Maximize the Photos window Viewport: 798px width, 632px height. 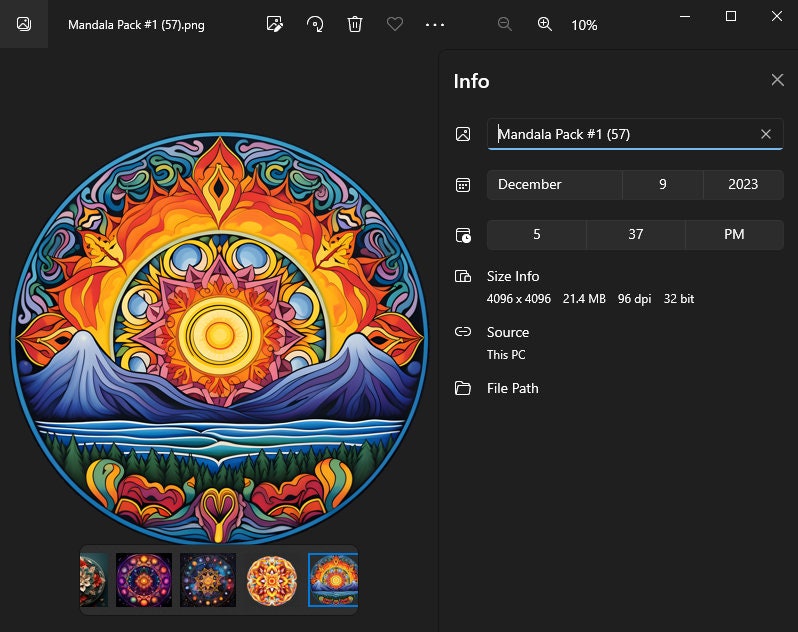731,16
